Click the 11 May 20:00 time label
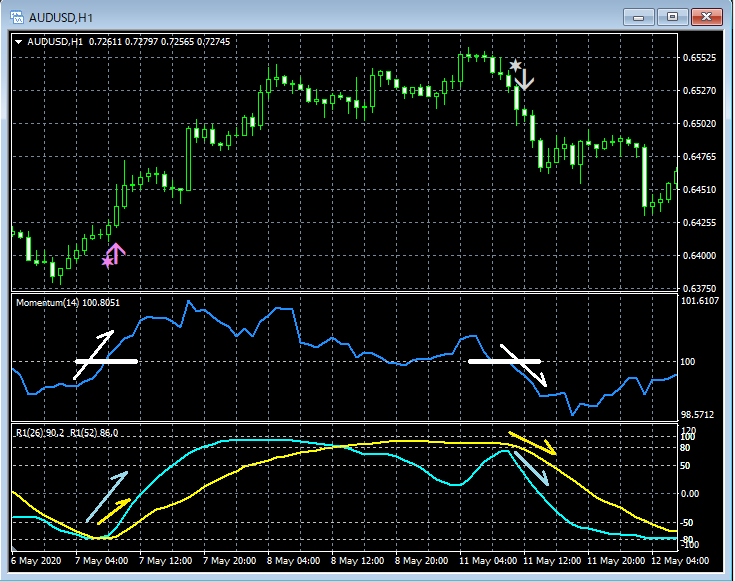 [616, 561]
